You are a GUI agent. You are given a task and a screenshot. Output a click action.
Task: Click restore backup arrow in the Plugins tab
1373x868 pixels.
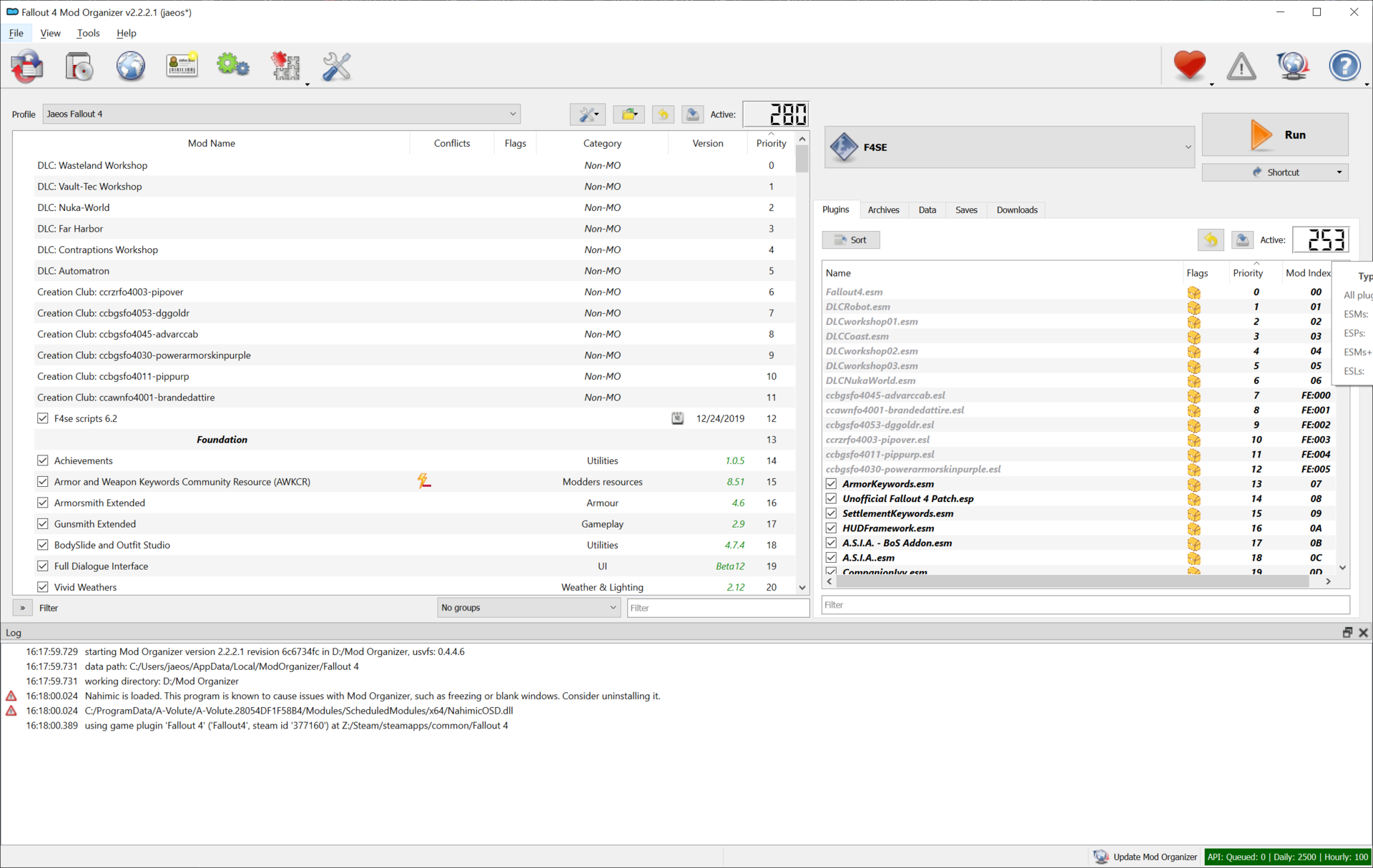coord(1211,240)
